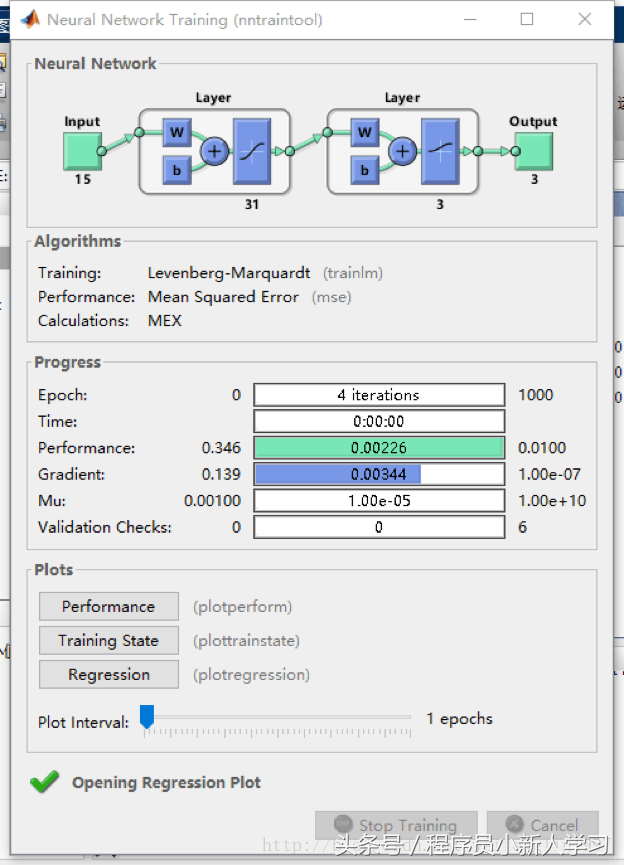Click stop icon on Stop Training button

tap(343, 824)
